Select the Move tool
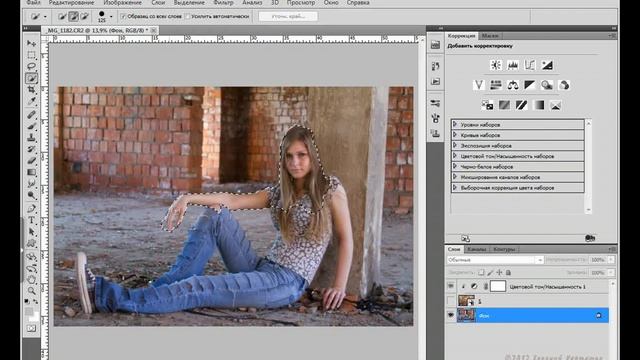The image size is (640, 360). tap(31, 43)
